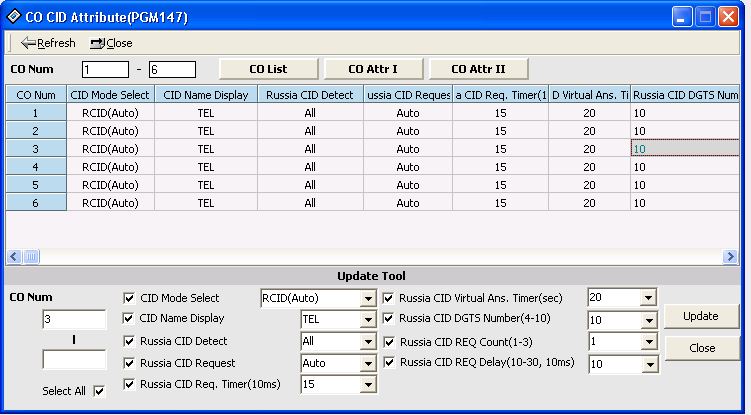Disable the Russia CID Detect checkbox

[x=128, y=341]
